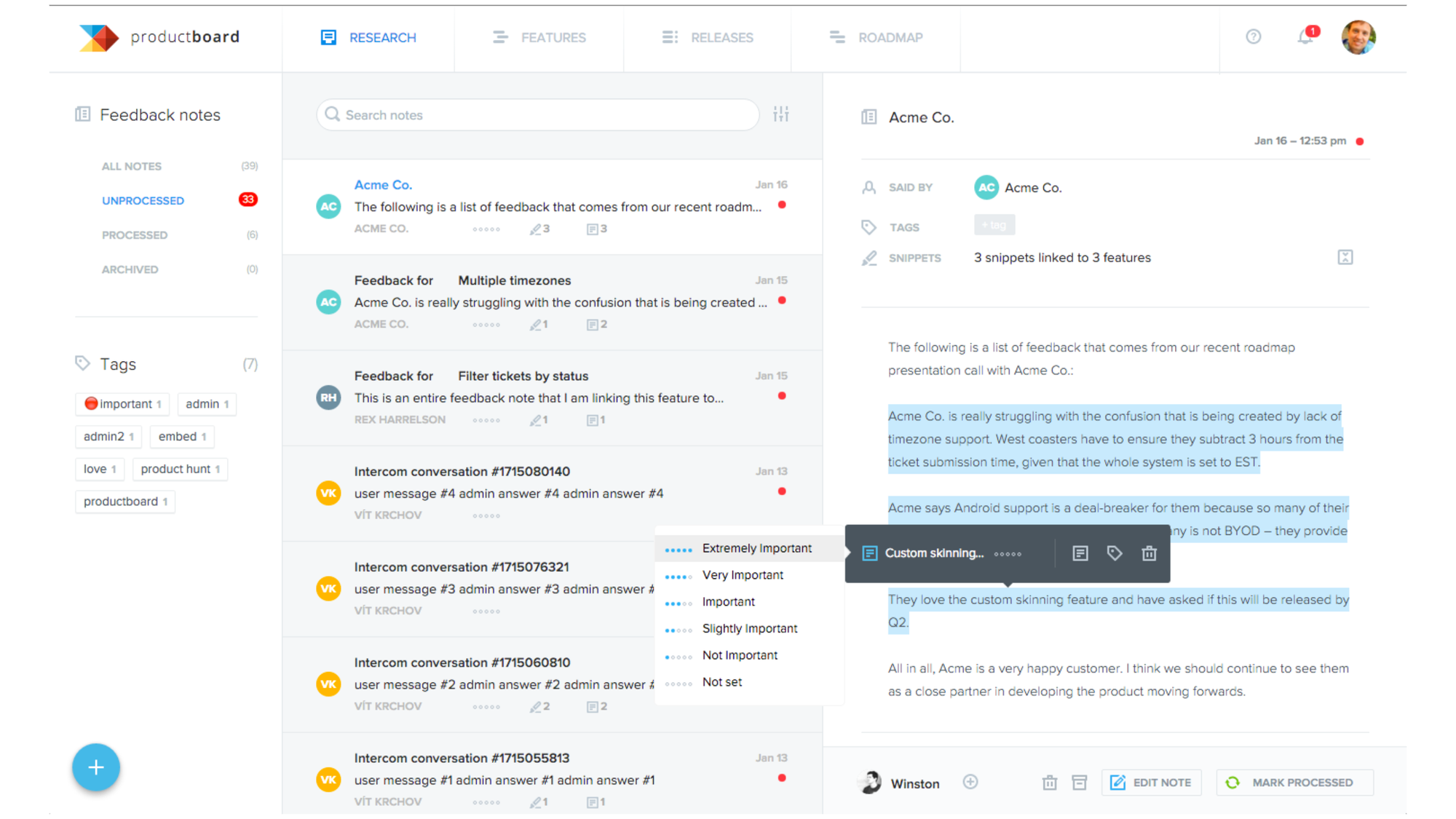The image size is (1456, 819).
Task: Click the Edit Note button
Action: [1151, 783]
